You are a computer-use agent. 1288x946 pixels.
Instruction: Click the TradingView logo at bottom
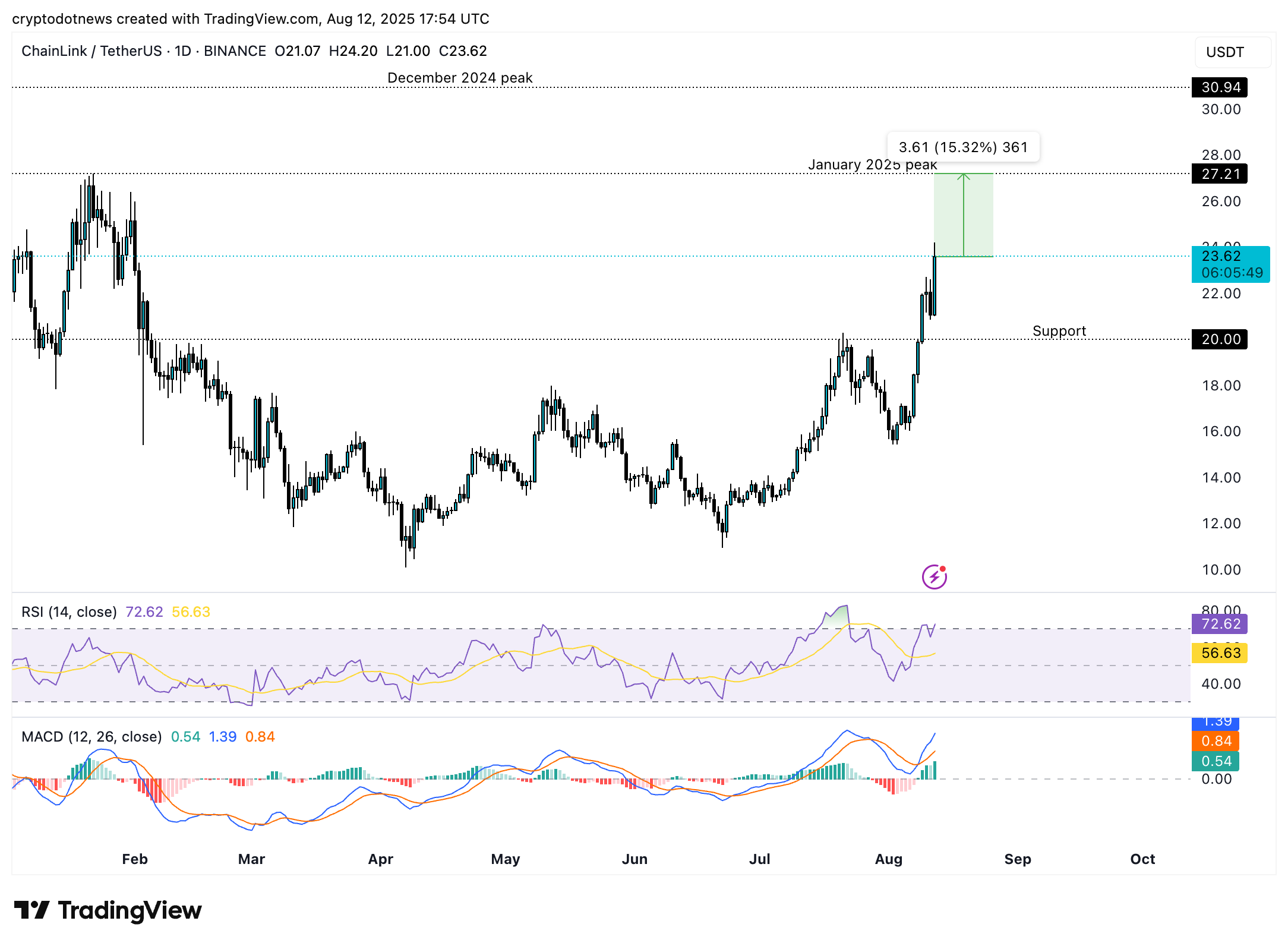[x=108, y=910]
